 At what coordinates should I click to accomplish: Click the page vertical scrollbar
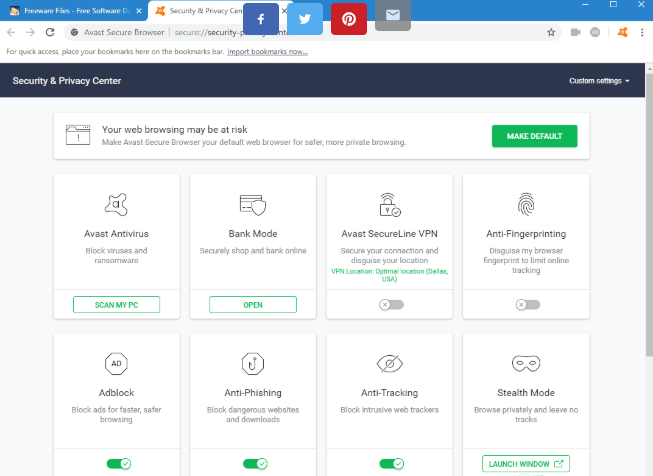649,214
